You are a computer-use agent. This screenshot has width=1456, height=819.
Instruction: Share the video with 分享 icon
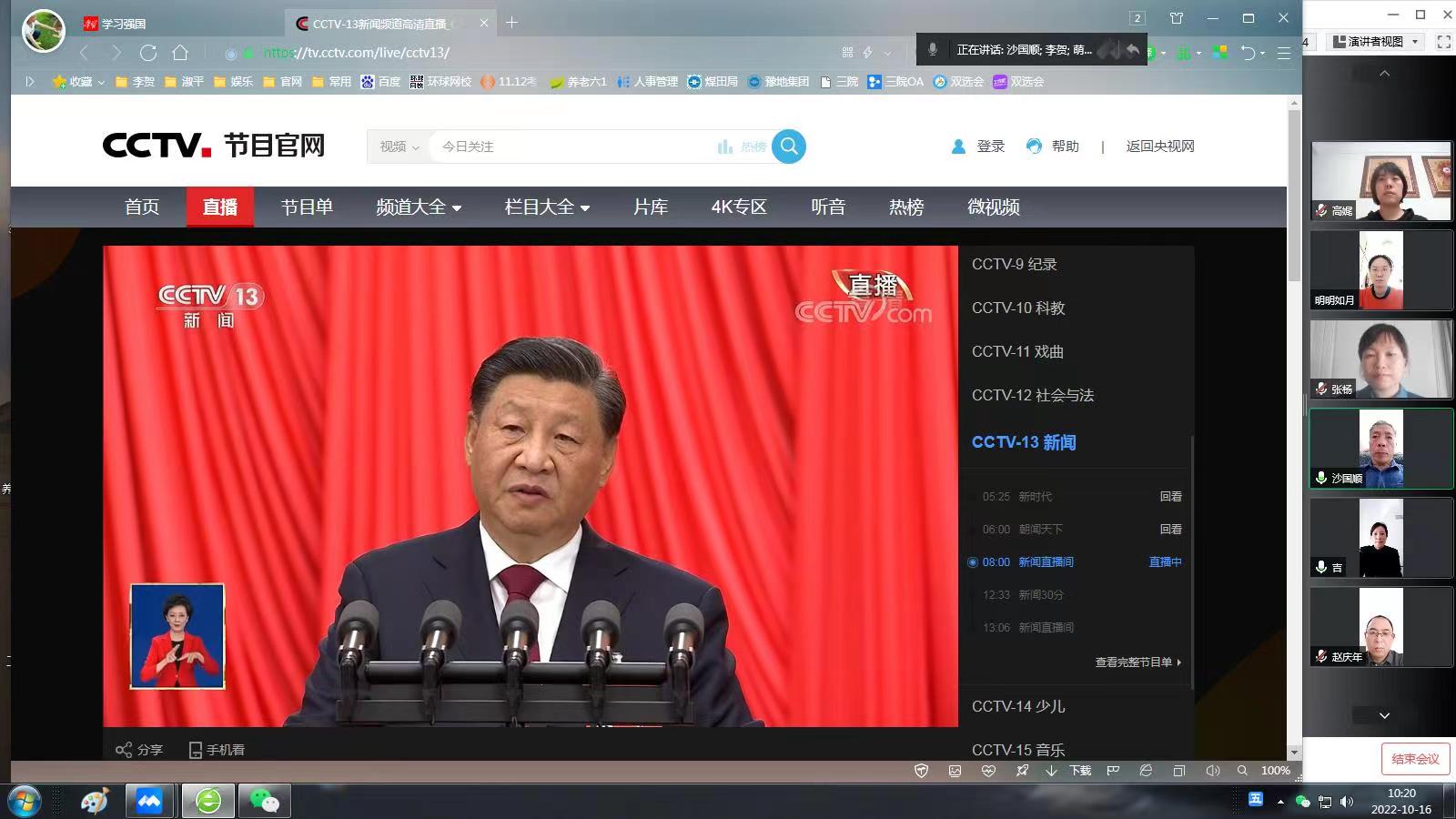click(139, 750)
